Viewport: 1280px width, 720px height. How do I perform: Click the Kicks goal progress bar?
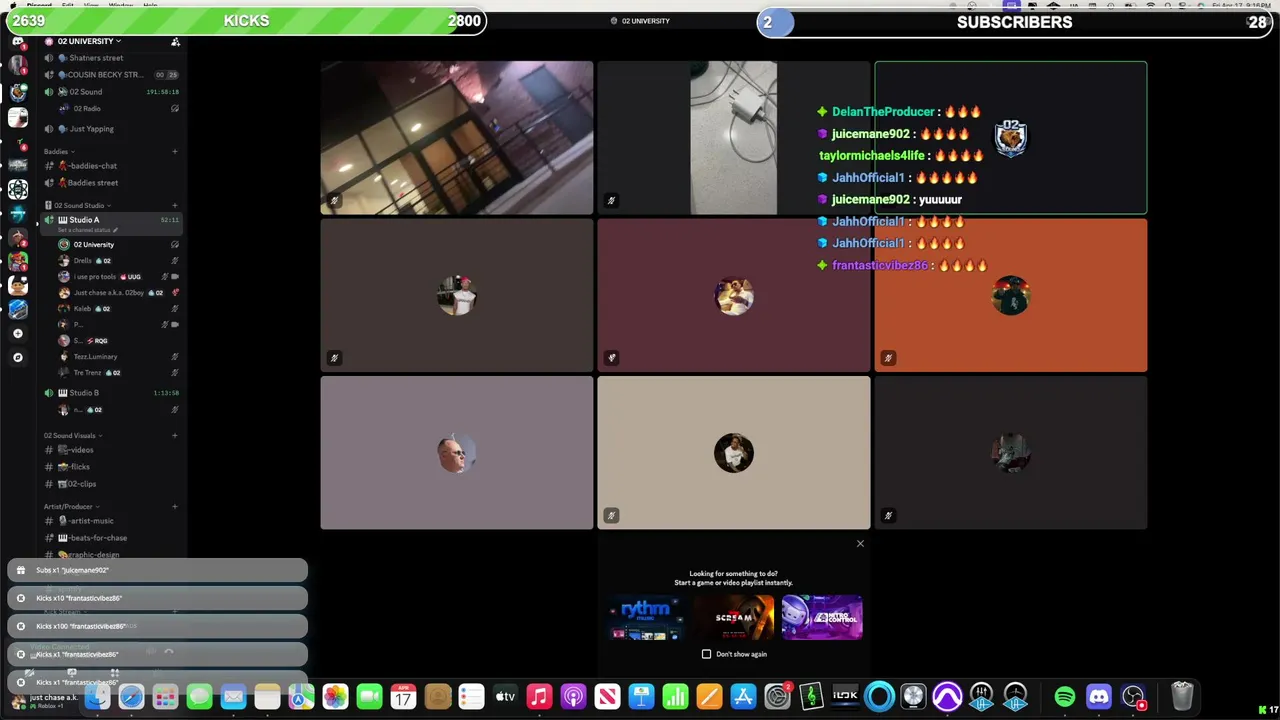(246, 21)
